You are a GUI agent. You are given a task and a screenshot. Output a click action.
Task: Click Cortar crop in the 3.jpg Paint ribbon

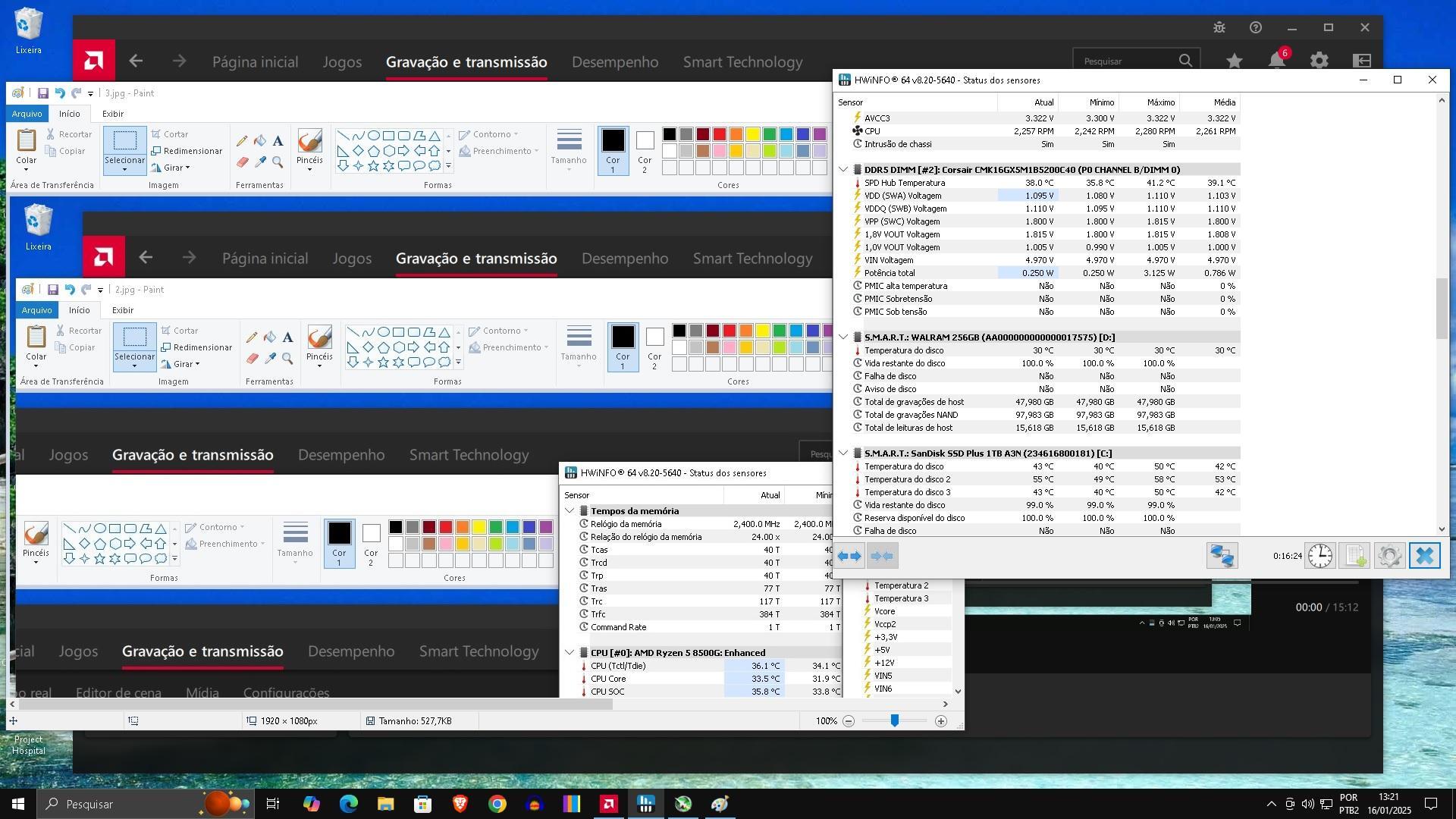click(169, 134)
